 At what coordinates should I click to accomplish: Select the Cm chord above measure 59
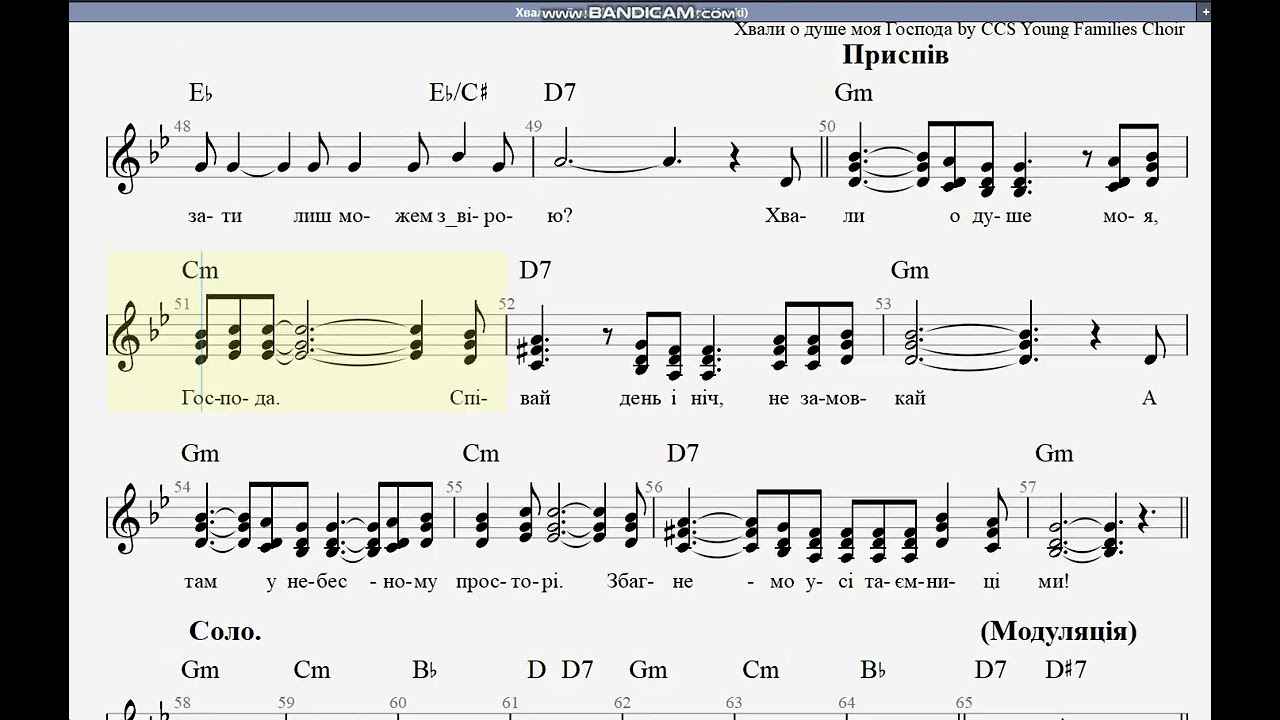312,669
